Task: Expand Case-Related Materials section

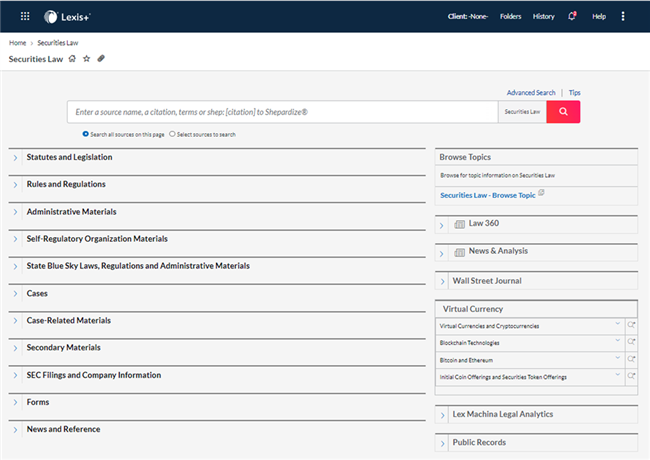Action: point(15,321)
